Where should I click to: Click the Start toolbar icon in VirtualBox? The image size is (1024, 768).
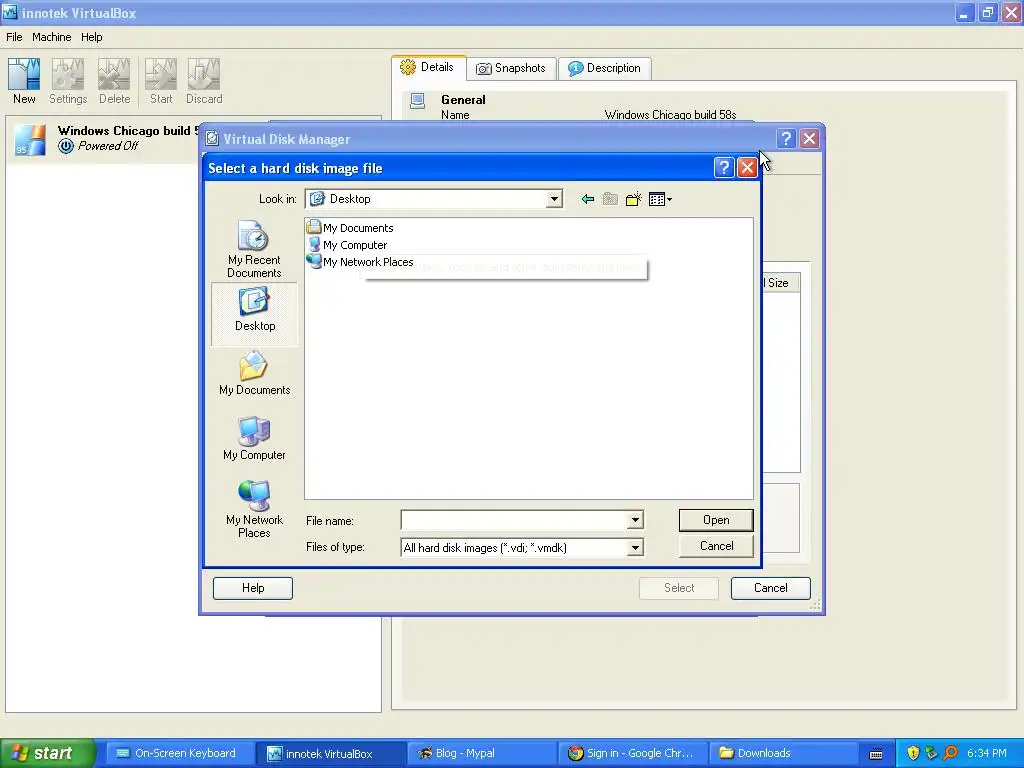(161, 81)
